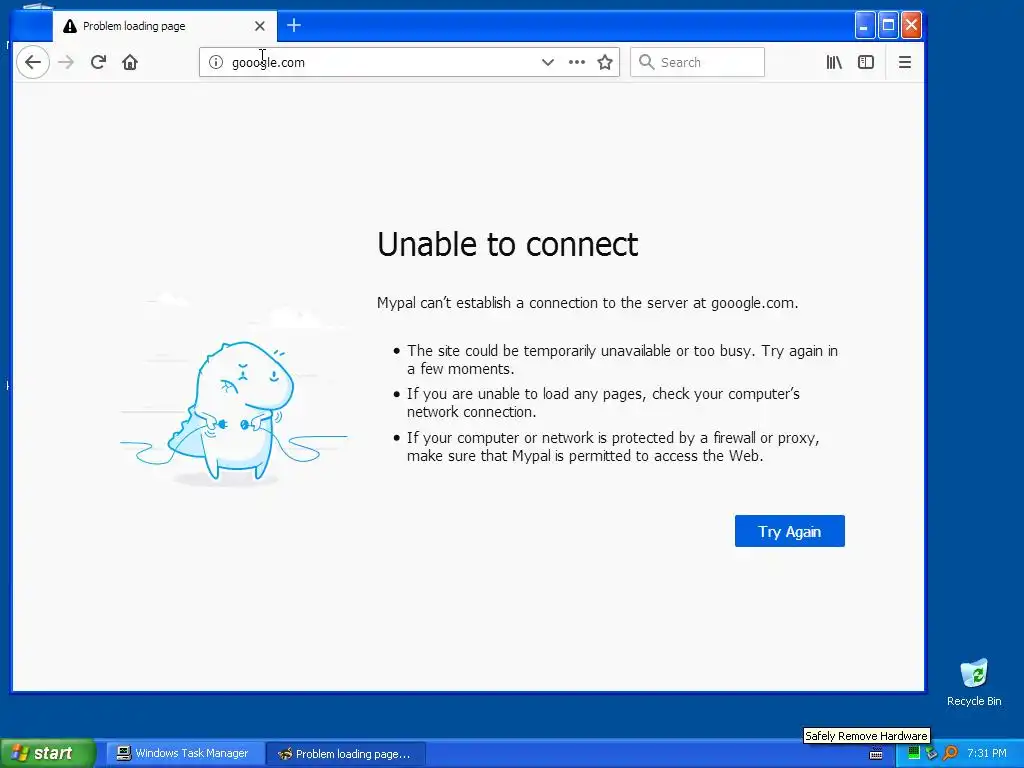
Task: Open the Windows start menu
Action: tap(47, 753)
